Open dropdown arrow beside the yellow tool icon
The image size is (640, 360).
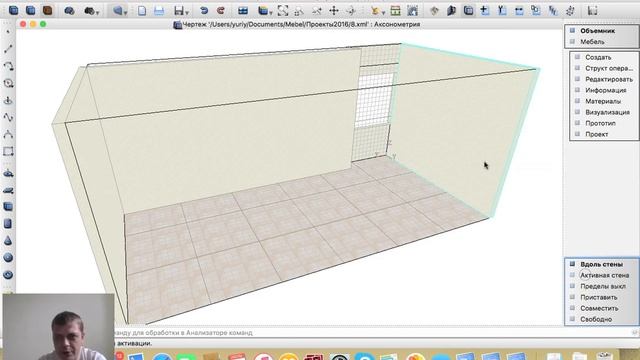coord(383,13)
